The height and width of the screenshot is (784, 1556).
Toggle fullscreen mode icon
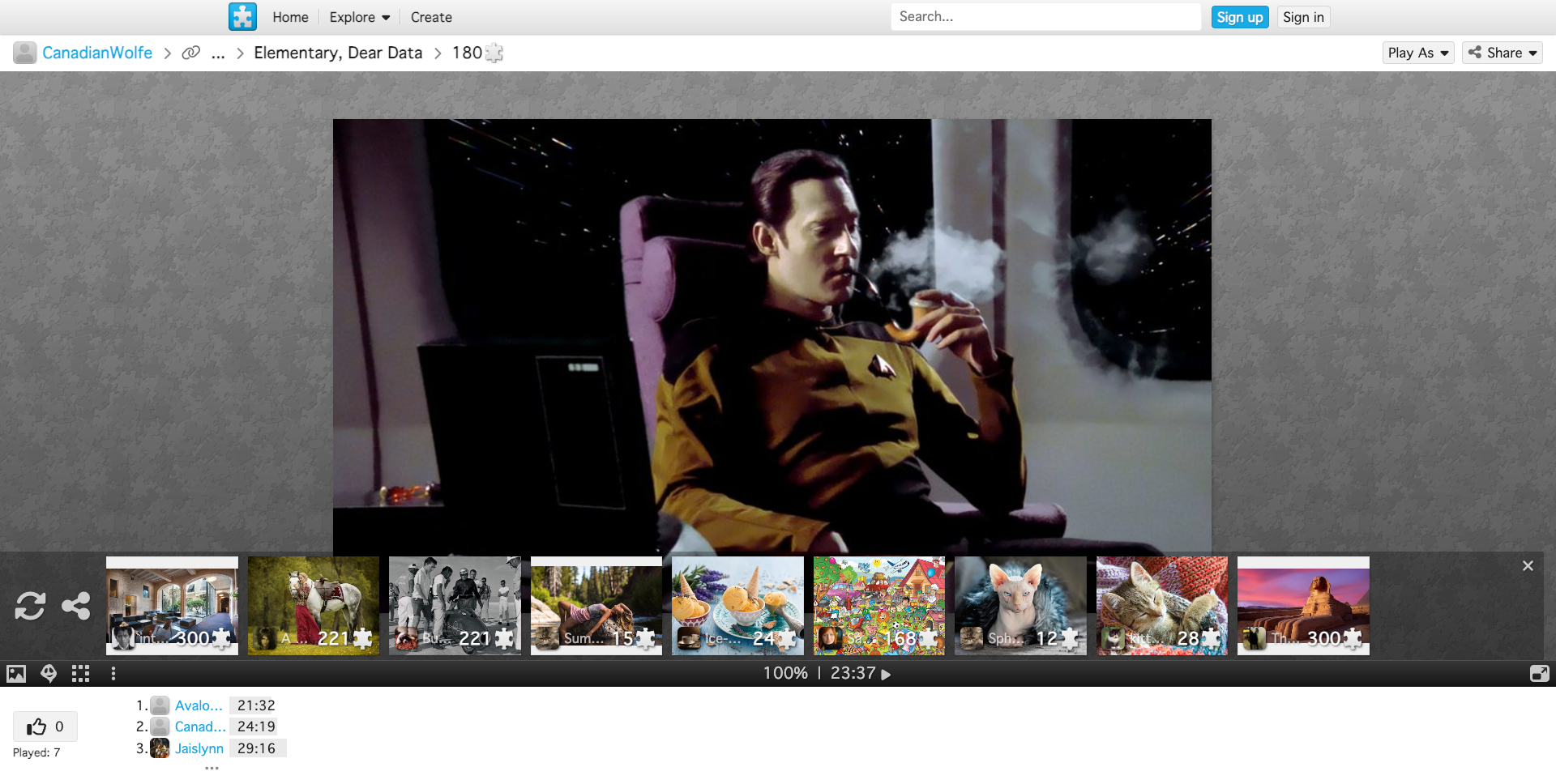pos(1539,674)
